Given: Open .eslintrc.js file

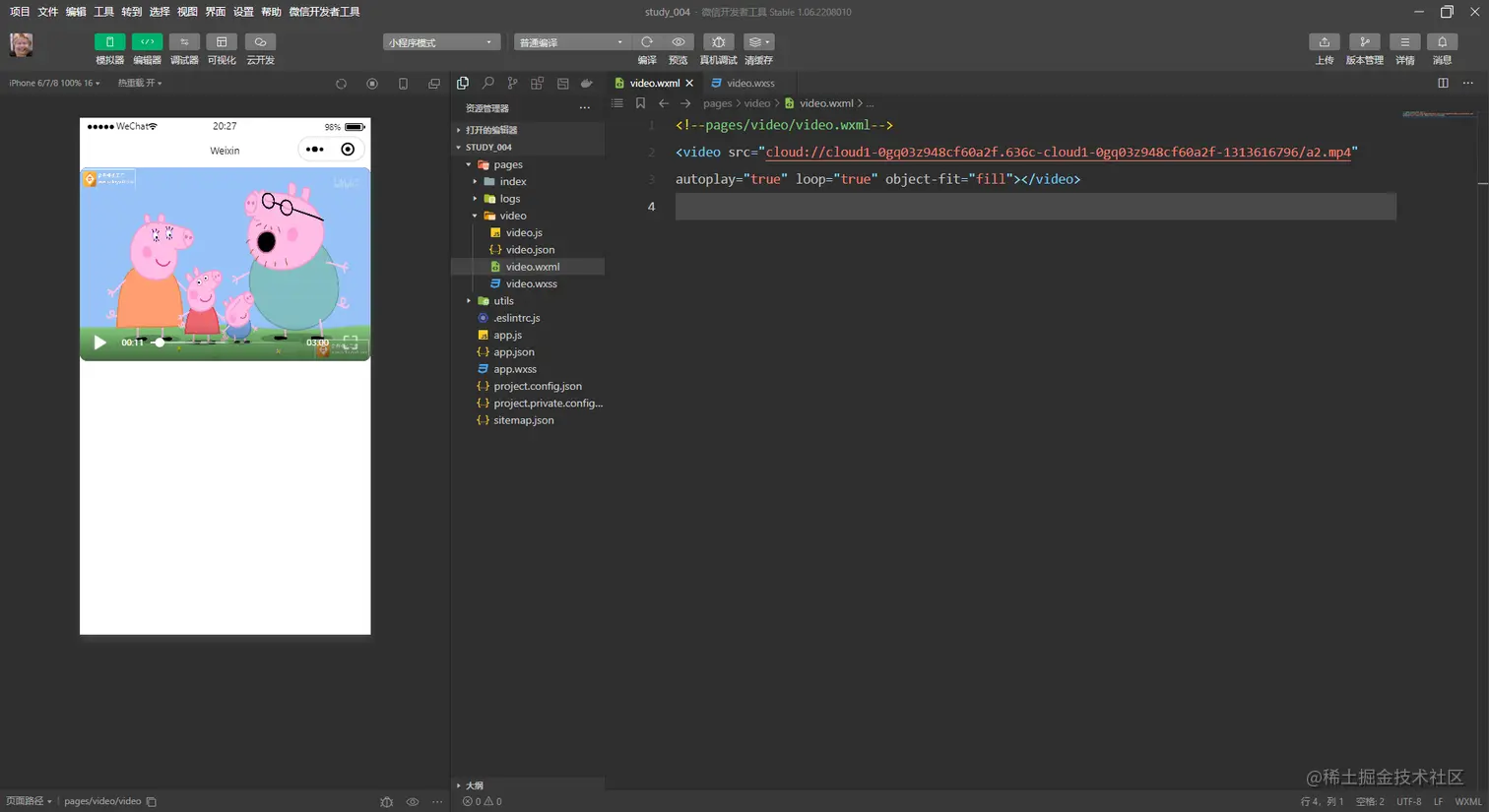Looking at the screenshot, I should (528, 318).
